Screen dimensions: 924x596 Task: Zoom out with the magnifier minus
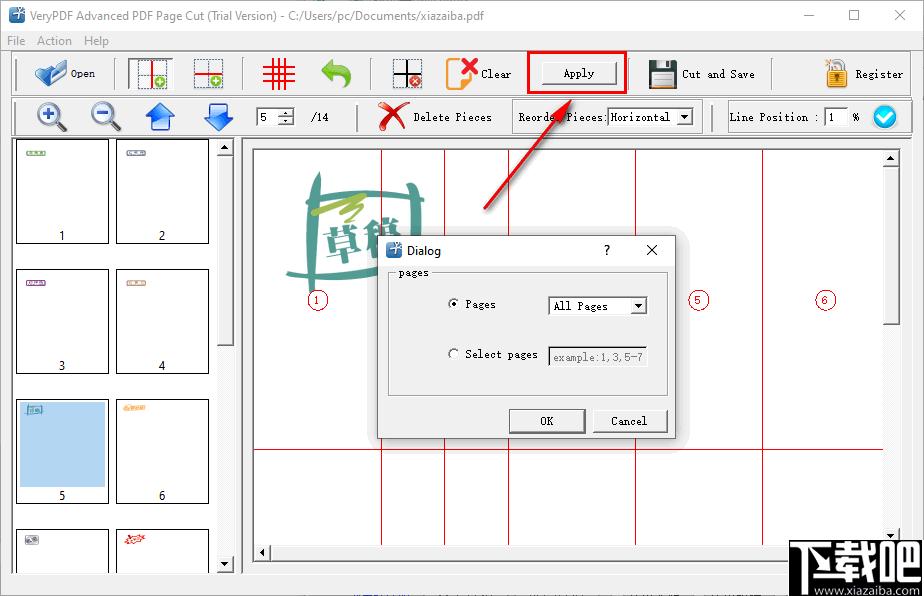coord(106,117)
